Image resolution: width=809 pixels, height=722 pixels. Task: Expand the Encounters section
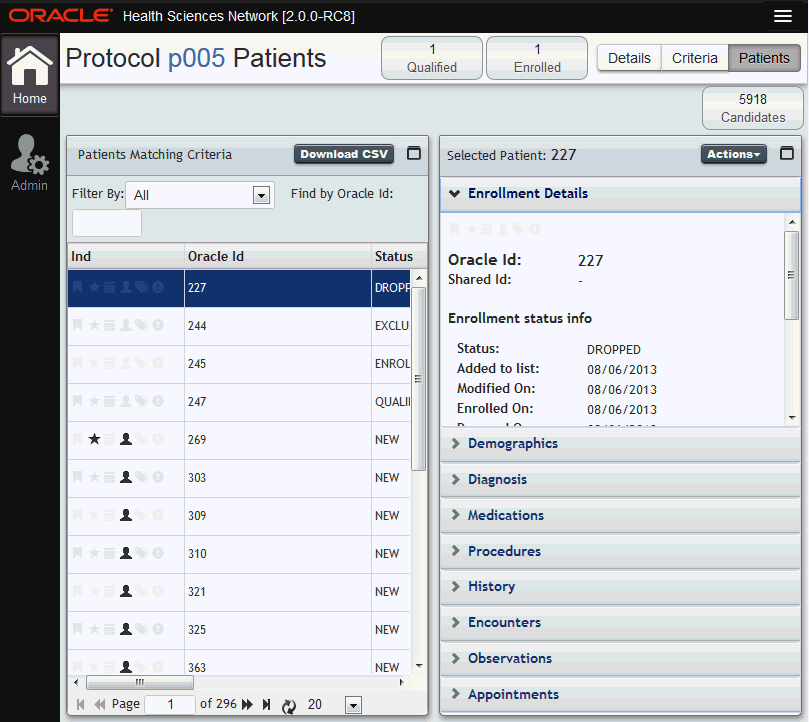click(x=620, y=623)
